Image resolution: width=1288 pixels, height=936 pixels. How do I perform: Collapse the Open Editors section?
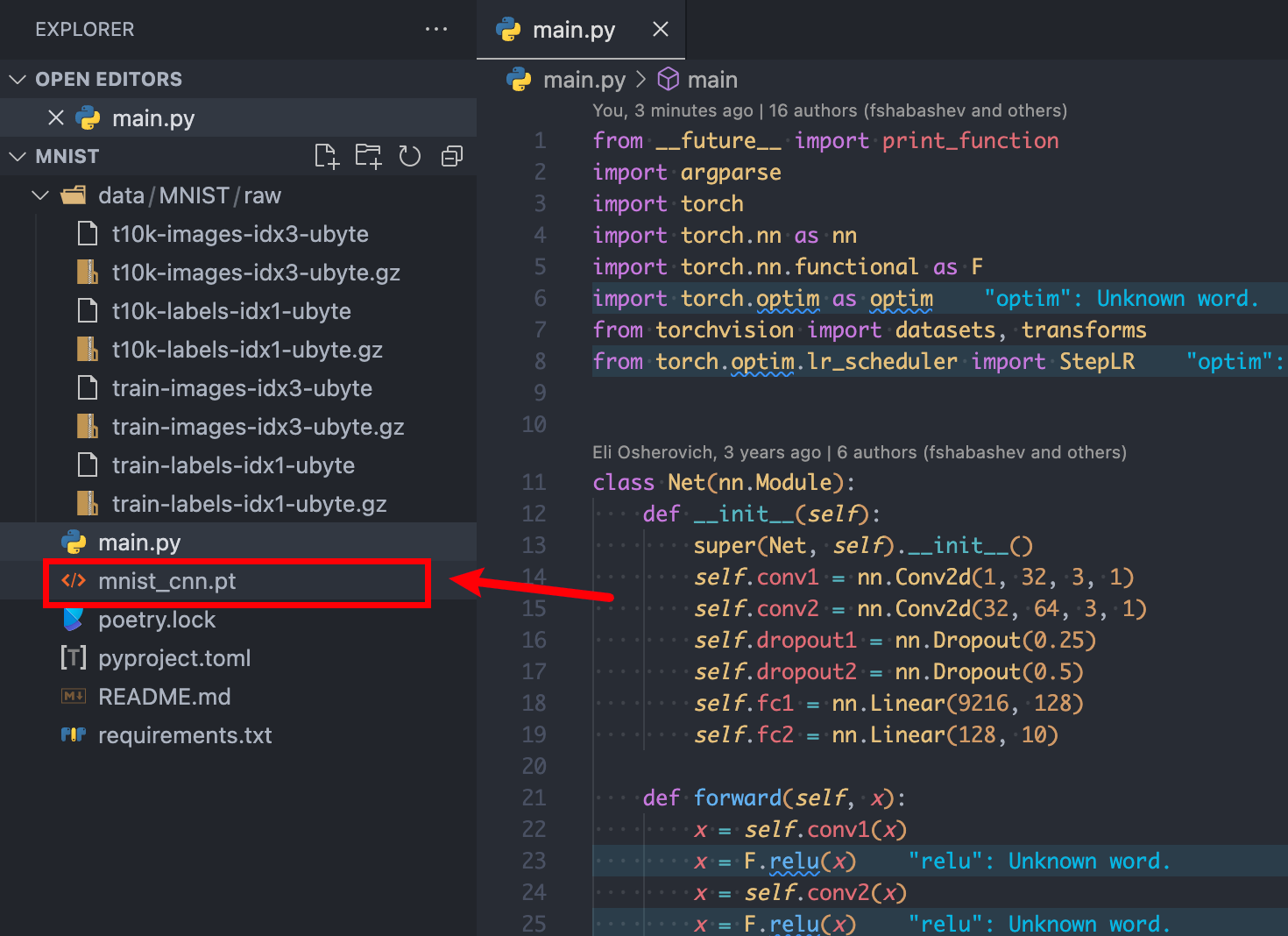point(18,80)
